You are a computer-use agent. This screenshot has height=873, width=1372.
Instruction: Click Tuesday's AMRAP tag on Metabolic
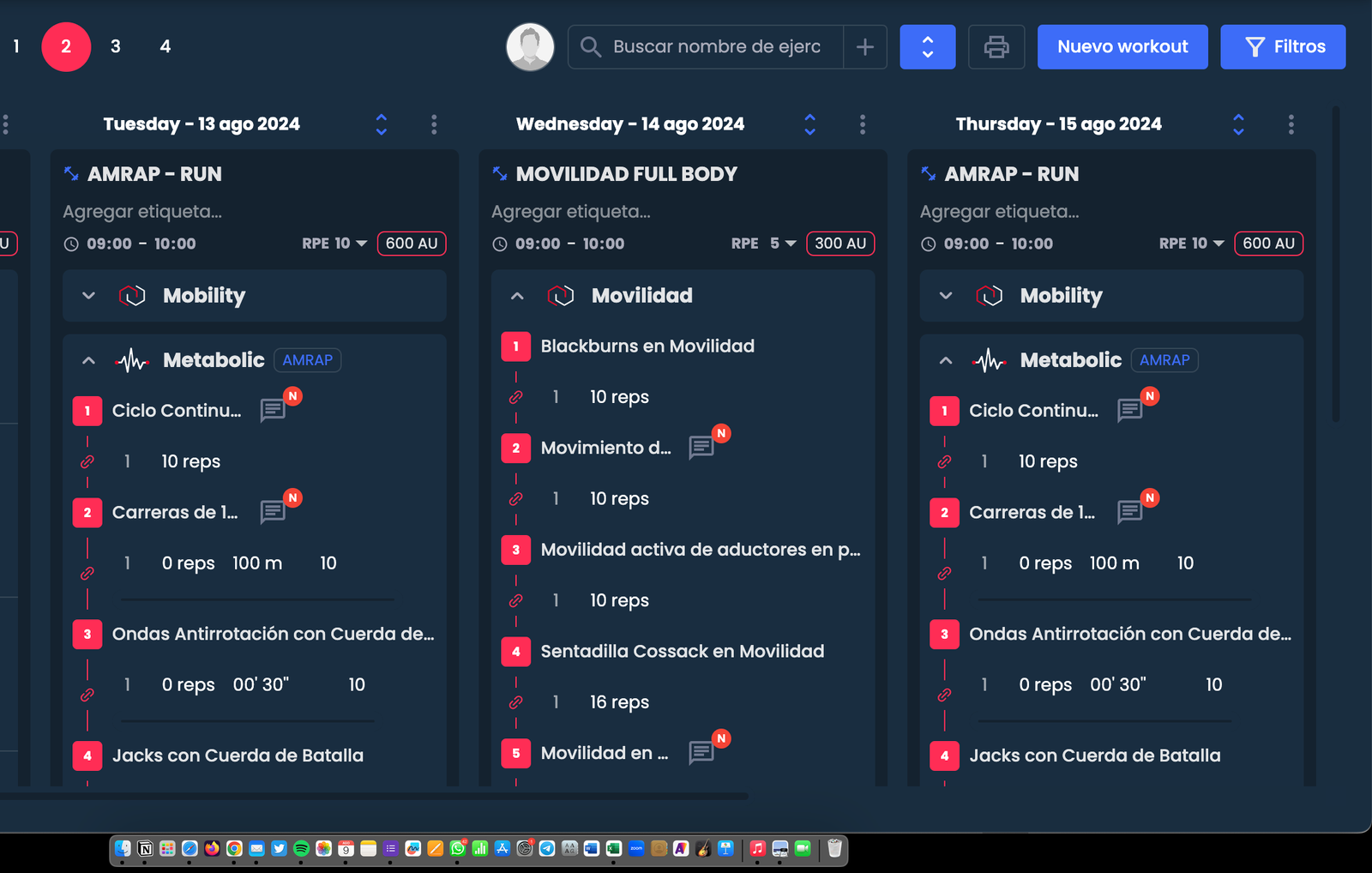(x=308, y=360)
